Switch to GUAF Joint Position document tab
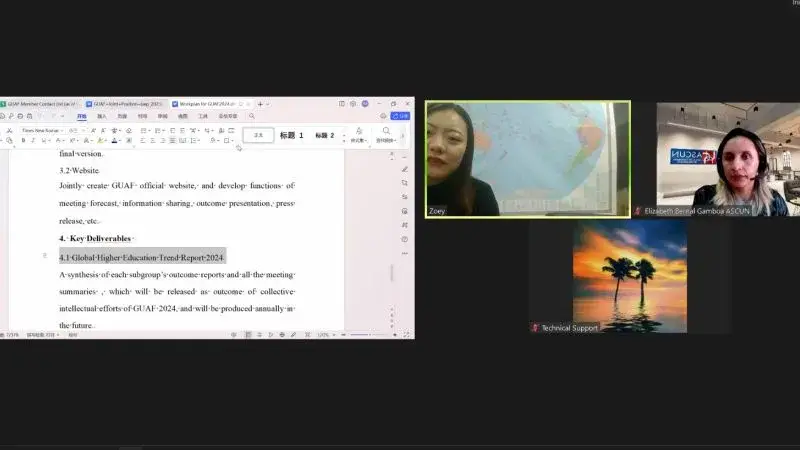800x450 pixels. [x=125, y=104]
